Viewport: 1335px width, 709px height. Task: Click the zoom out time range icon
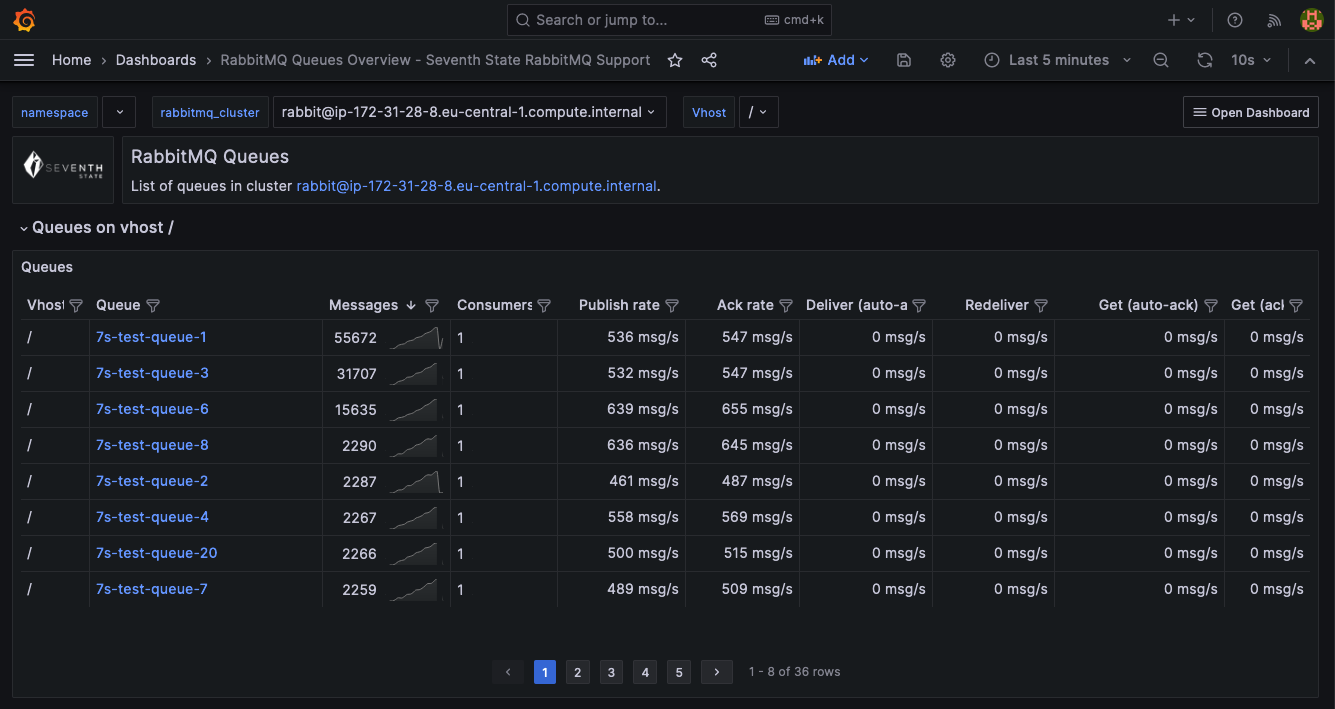coord(1161,60)
